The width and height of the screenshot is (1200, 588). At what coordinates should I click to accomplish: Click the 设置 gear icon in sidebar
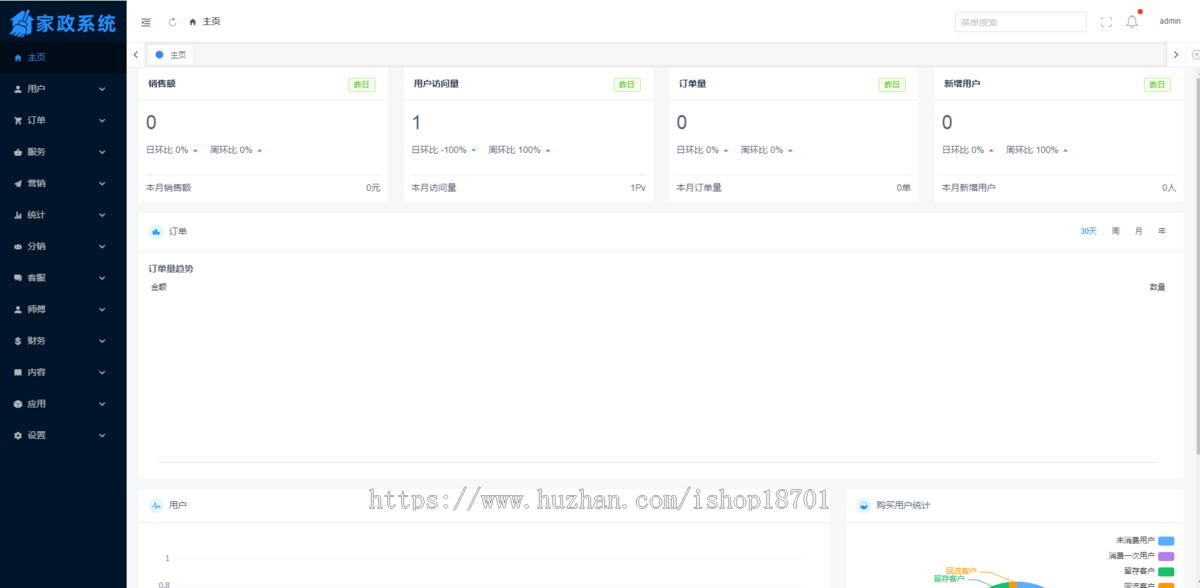[18, 435]
